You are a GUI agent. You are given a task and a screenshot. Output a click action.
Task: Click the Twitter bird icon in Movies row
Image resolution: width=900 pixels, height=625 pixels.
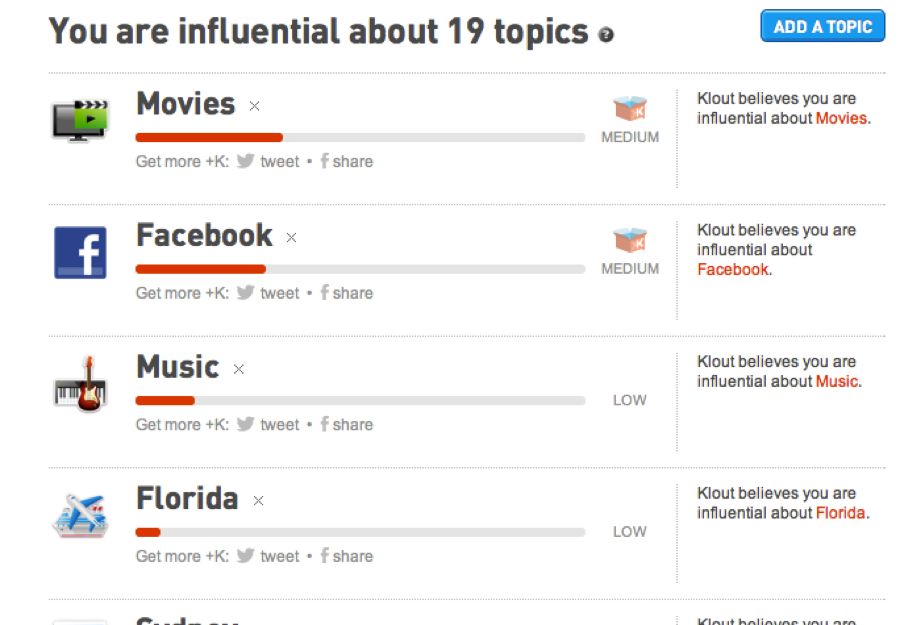click(245, 161)
